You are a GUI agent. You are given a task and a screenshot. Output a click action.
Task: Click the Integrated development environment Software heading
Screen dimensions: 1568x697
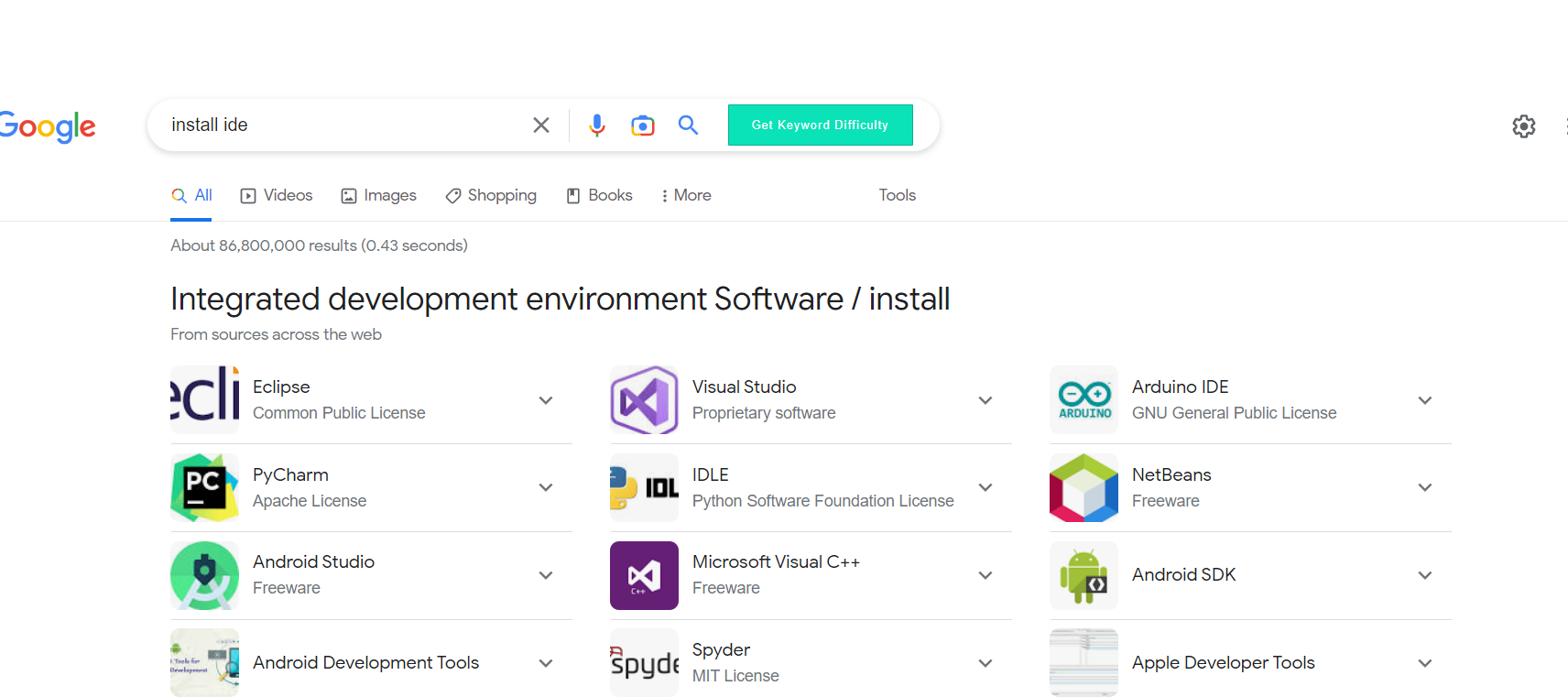(x=561, y=299)
